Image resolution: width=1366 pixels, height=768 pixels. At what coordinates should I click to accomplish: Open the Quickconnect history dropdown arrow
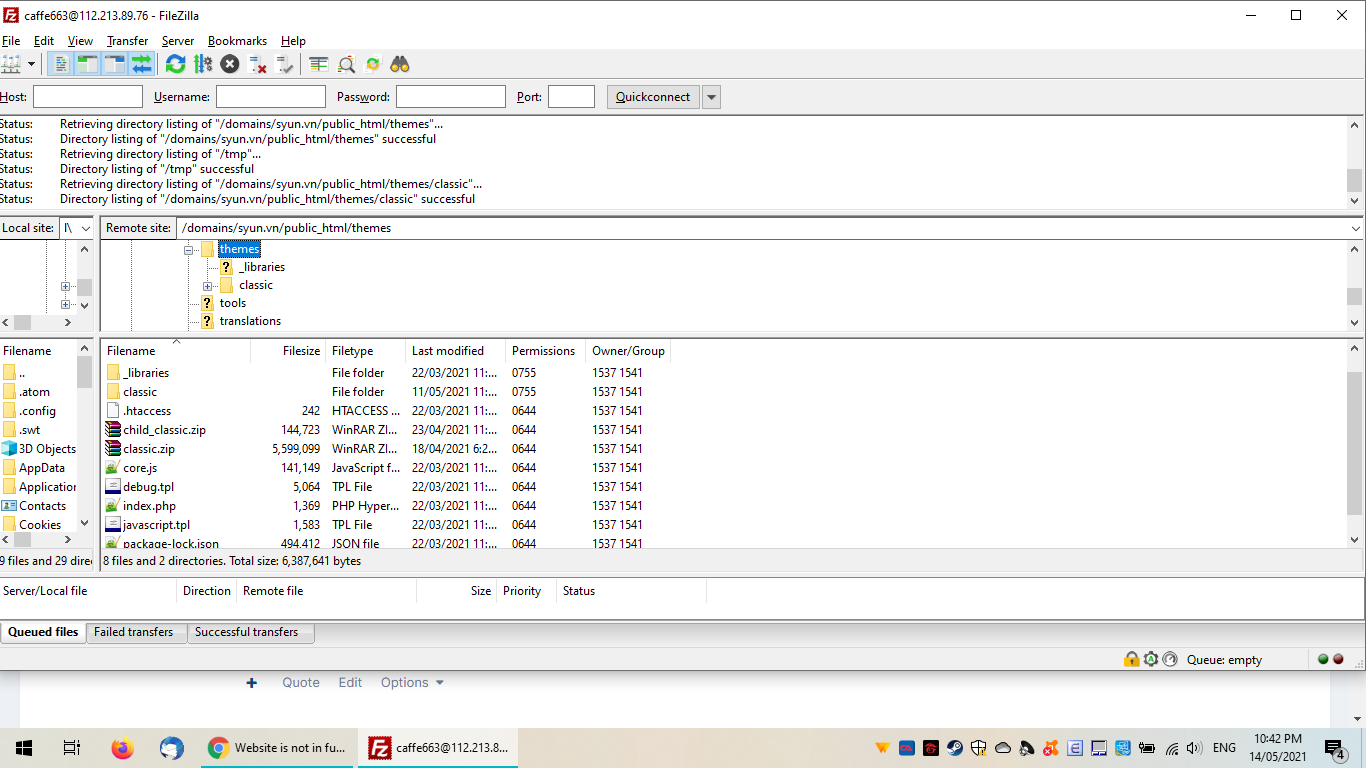point(711,97)
